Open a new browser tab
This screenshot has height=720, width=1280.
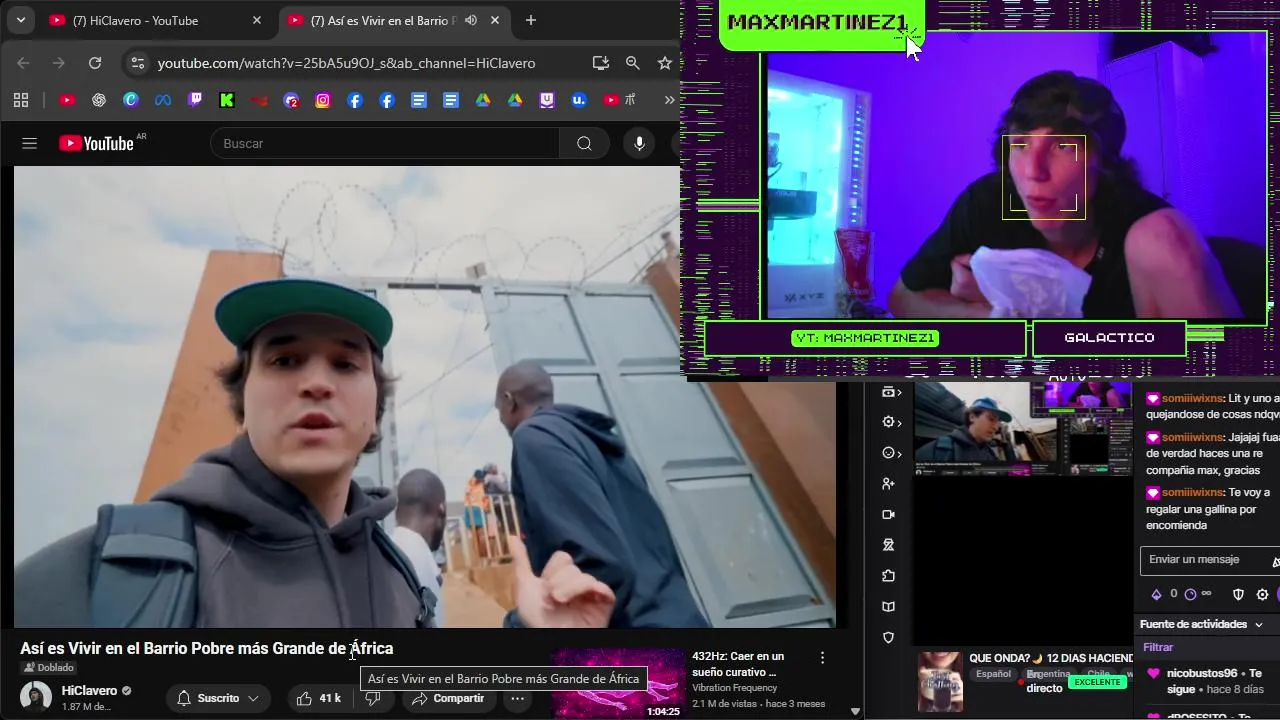[531, 20]
